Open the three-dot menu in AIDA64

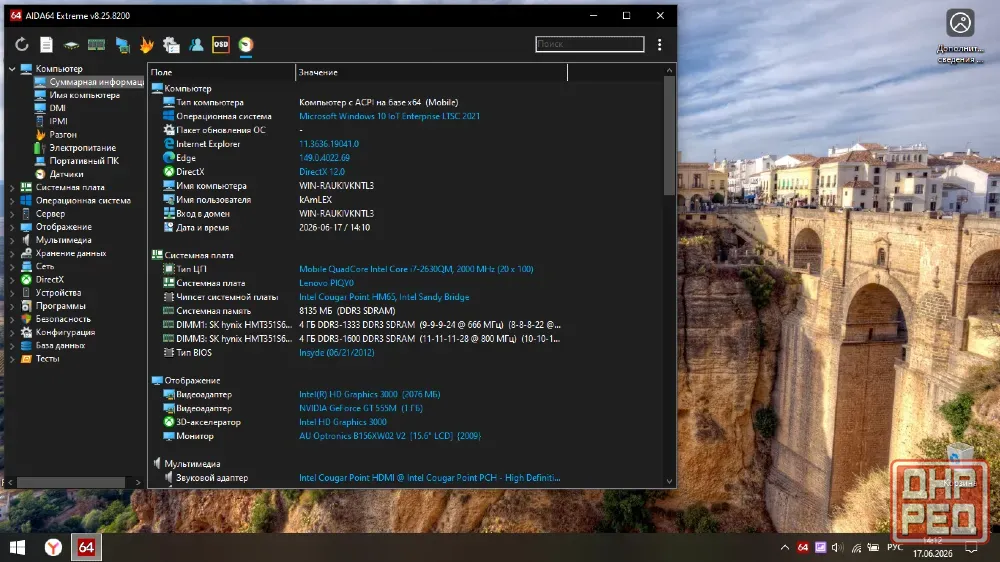[659, 45]
